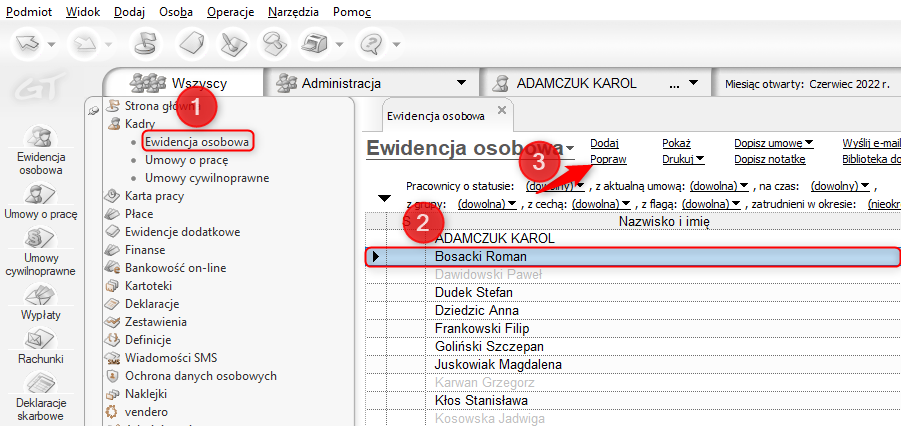Click the Rachunki sidebar shortcut icon
The width and height of the screenshot is (901, 426).
click(x=40, y=338)
